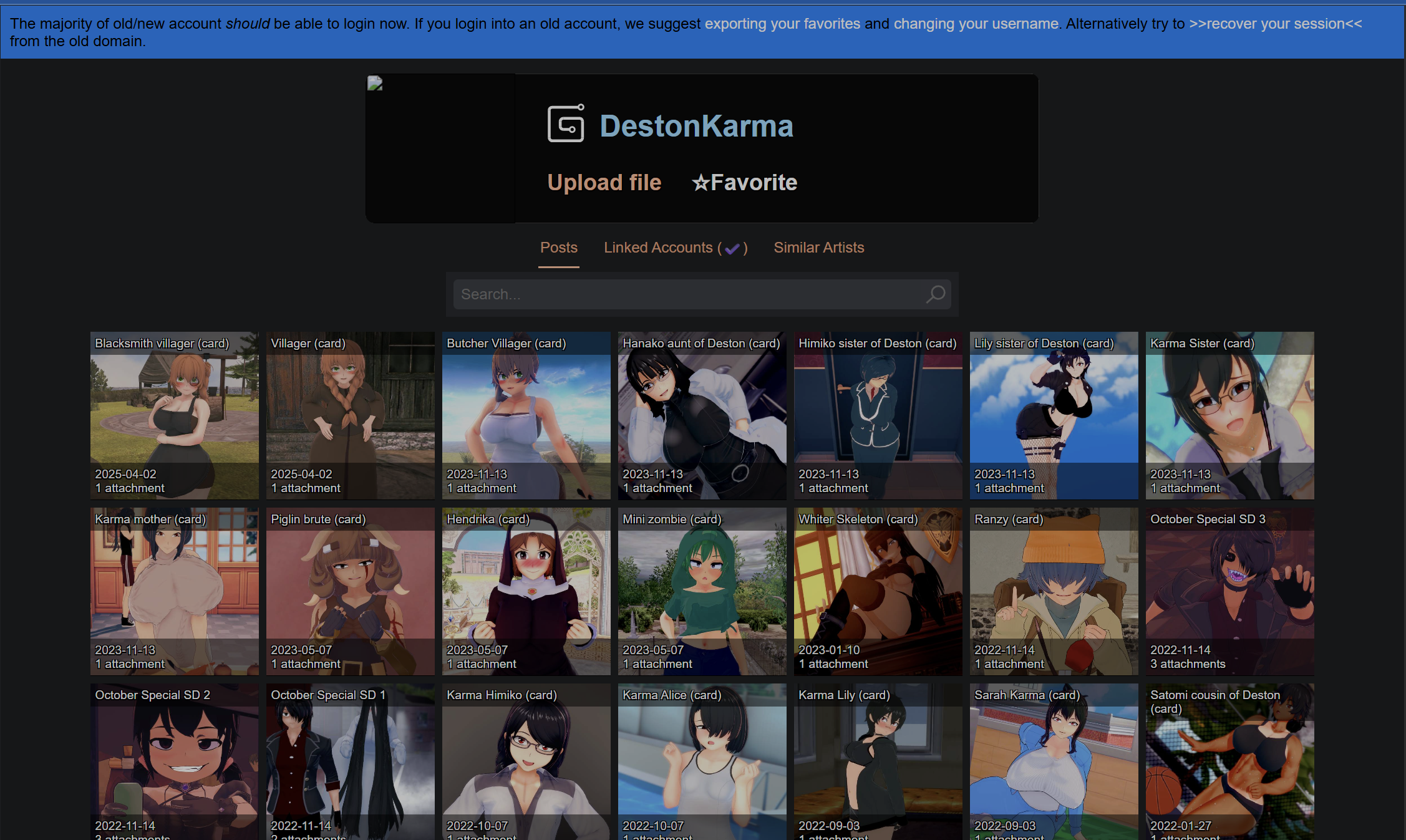Click the Linked Accounts checkmark icon
This screenshot has height=840, width=1406.
coord(732,249)
